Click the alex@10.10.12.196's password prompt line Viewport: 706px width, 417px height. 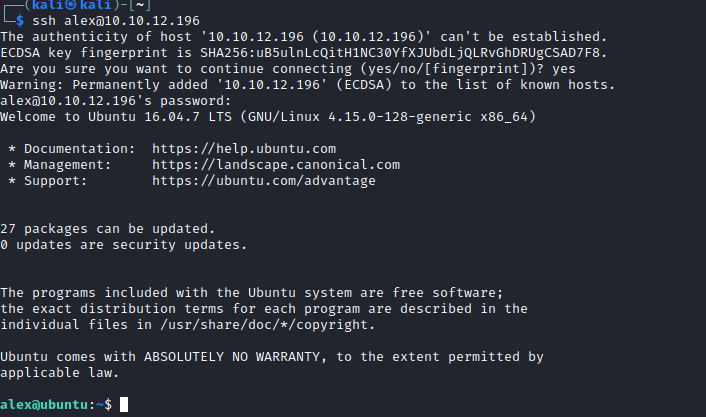tap(115, 101)
